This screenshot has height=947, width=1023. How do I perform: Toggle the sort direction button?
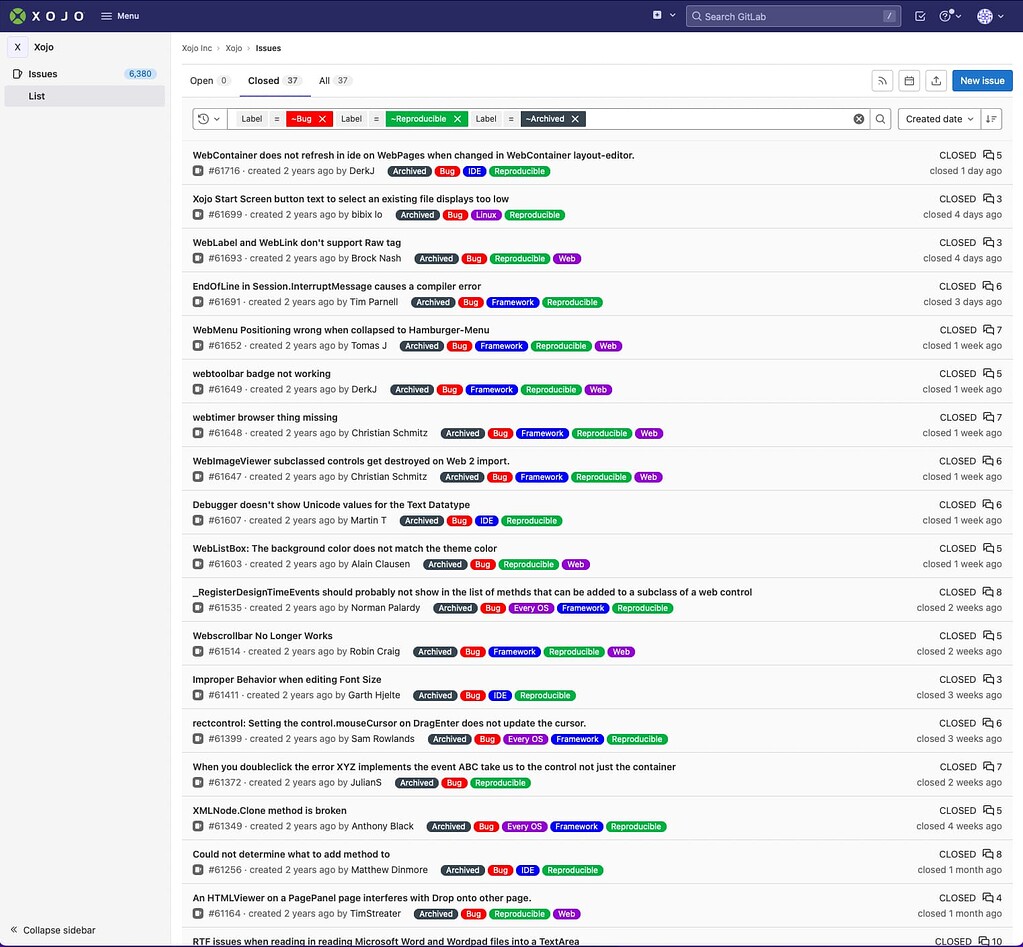(991, 119)
